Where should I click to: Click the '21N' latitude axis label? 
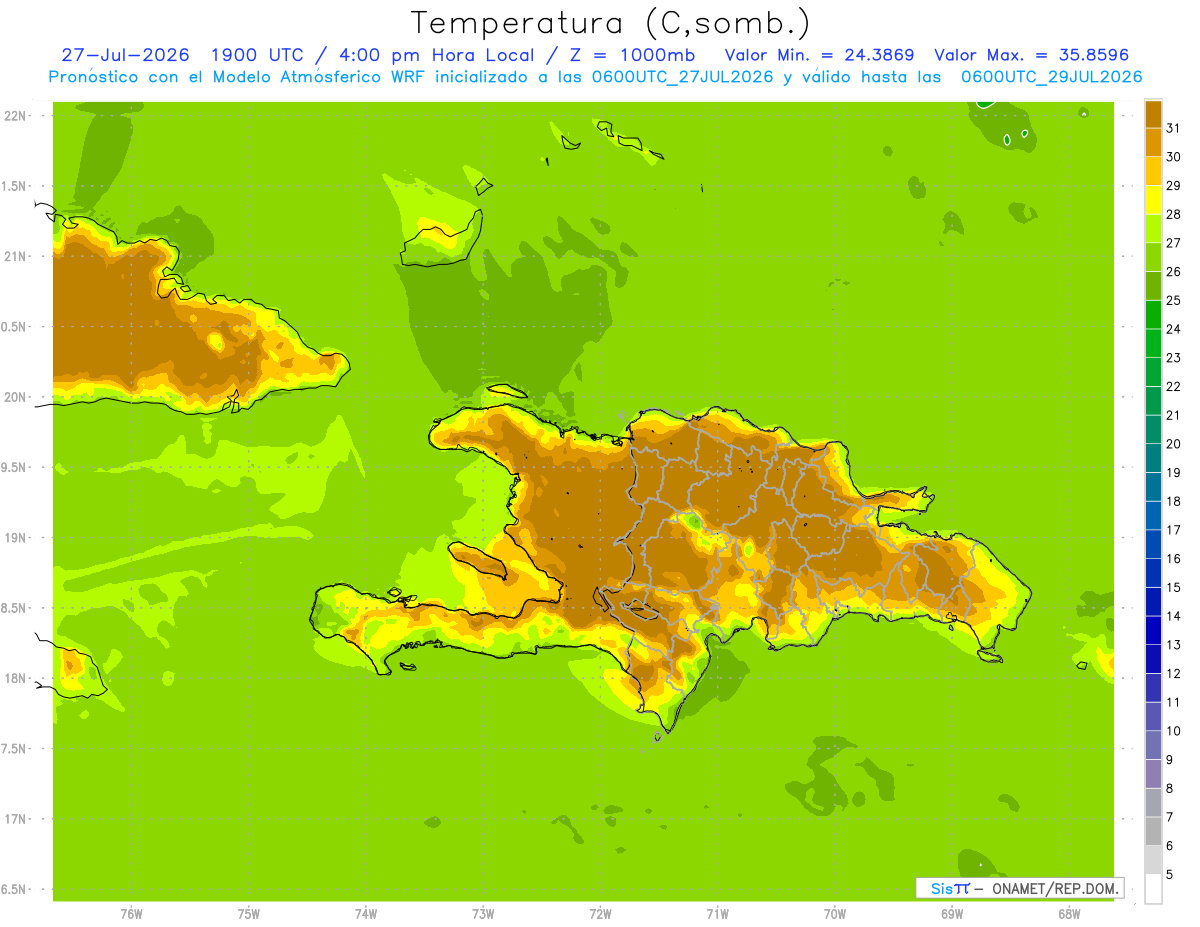click(x=14, y=256)
